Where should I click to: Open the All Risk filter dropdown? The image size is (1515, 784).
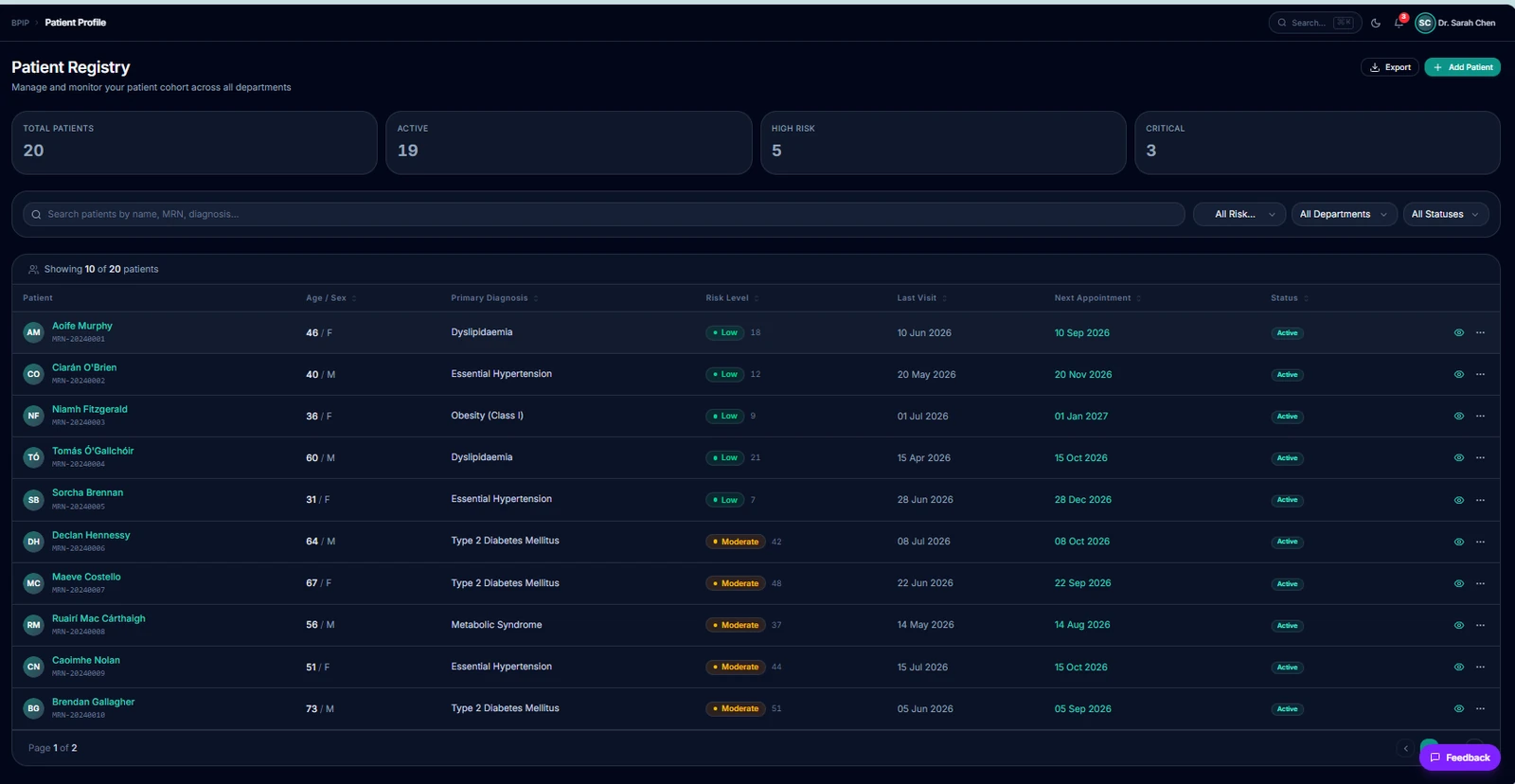(1239, 214)
